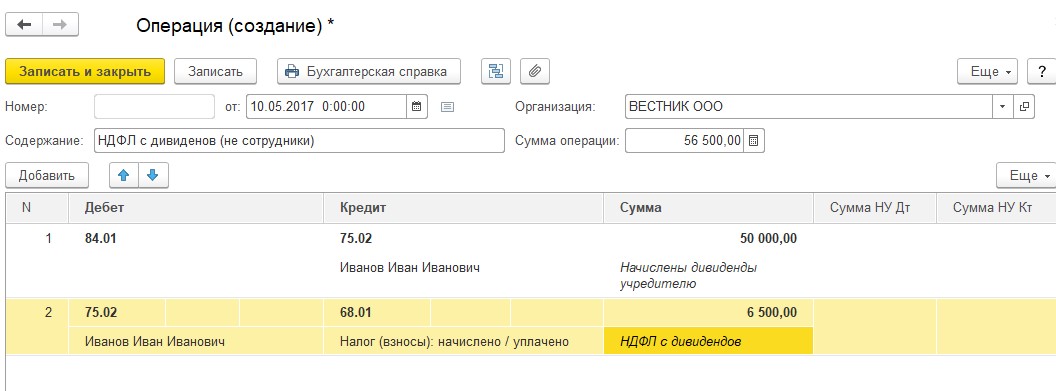1056x391 pixels.
Task: Click into the Содержание text field
Action: coord(299,141)
